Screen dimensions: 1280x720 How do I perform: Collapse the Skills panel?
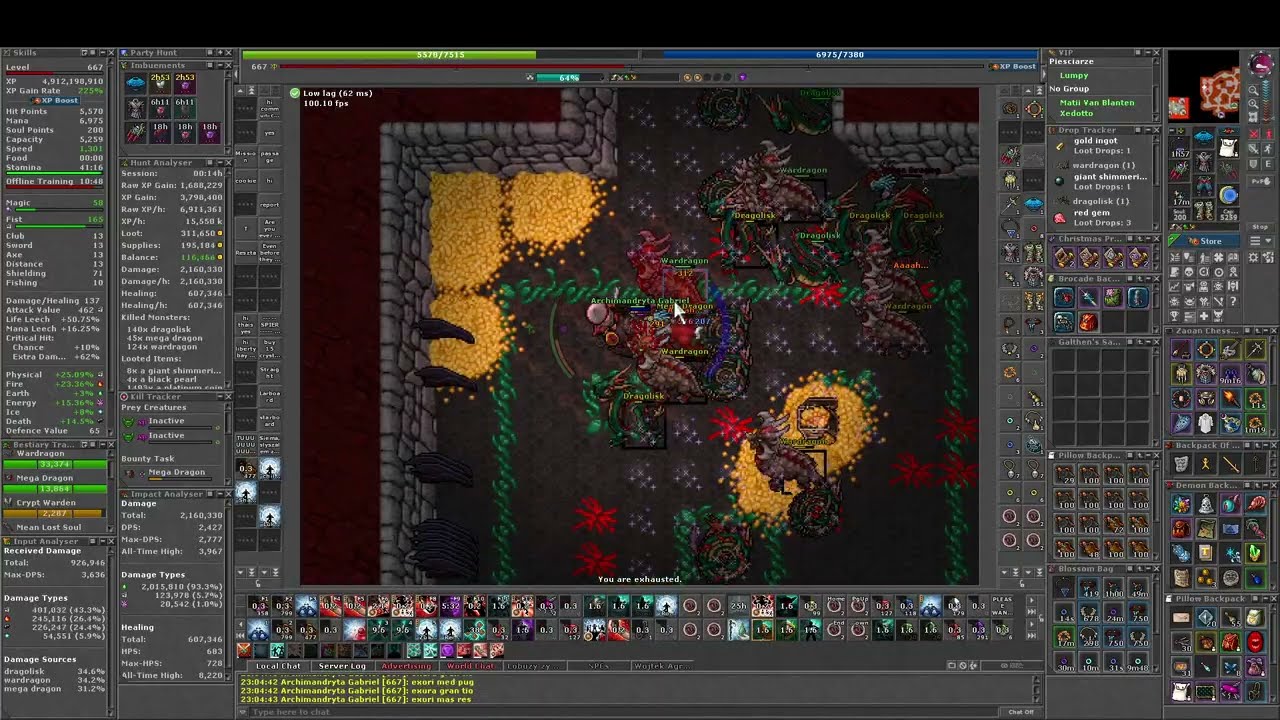(103, 53)
